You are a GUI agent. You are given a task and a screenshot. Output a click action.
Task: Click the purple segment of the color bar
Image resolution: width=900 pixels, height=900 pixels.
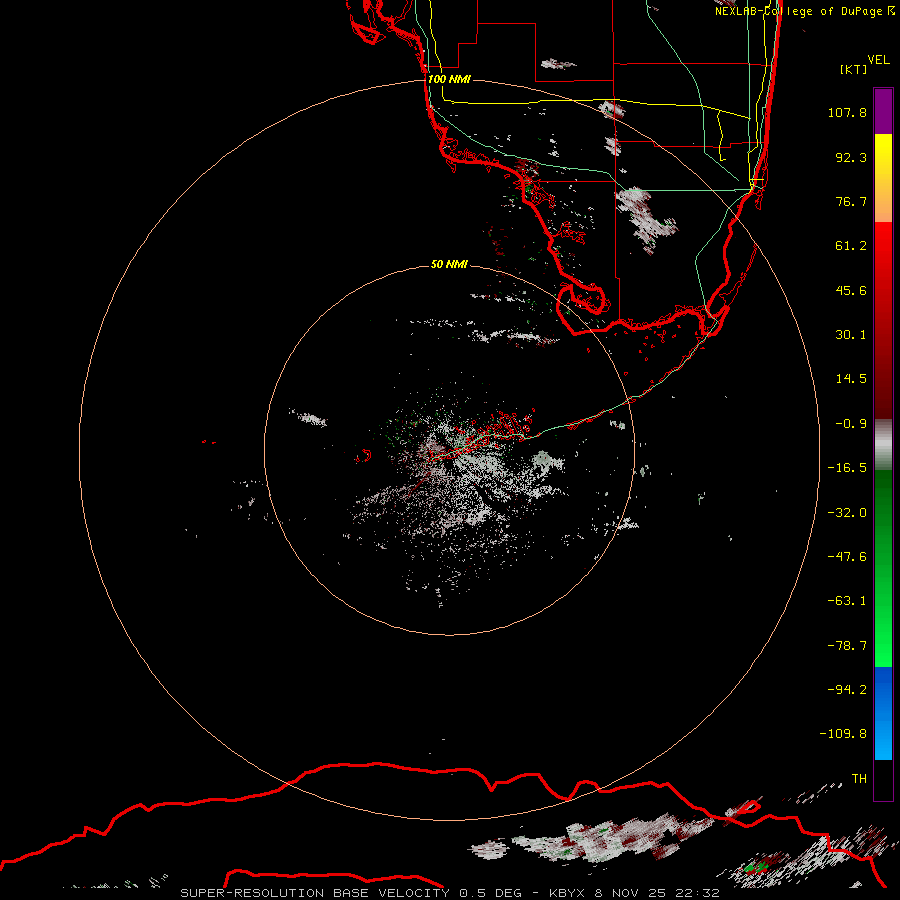click(x=883, y=111)
